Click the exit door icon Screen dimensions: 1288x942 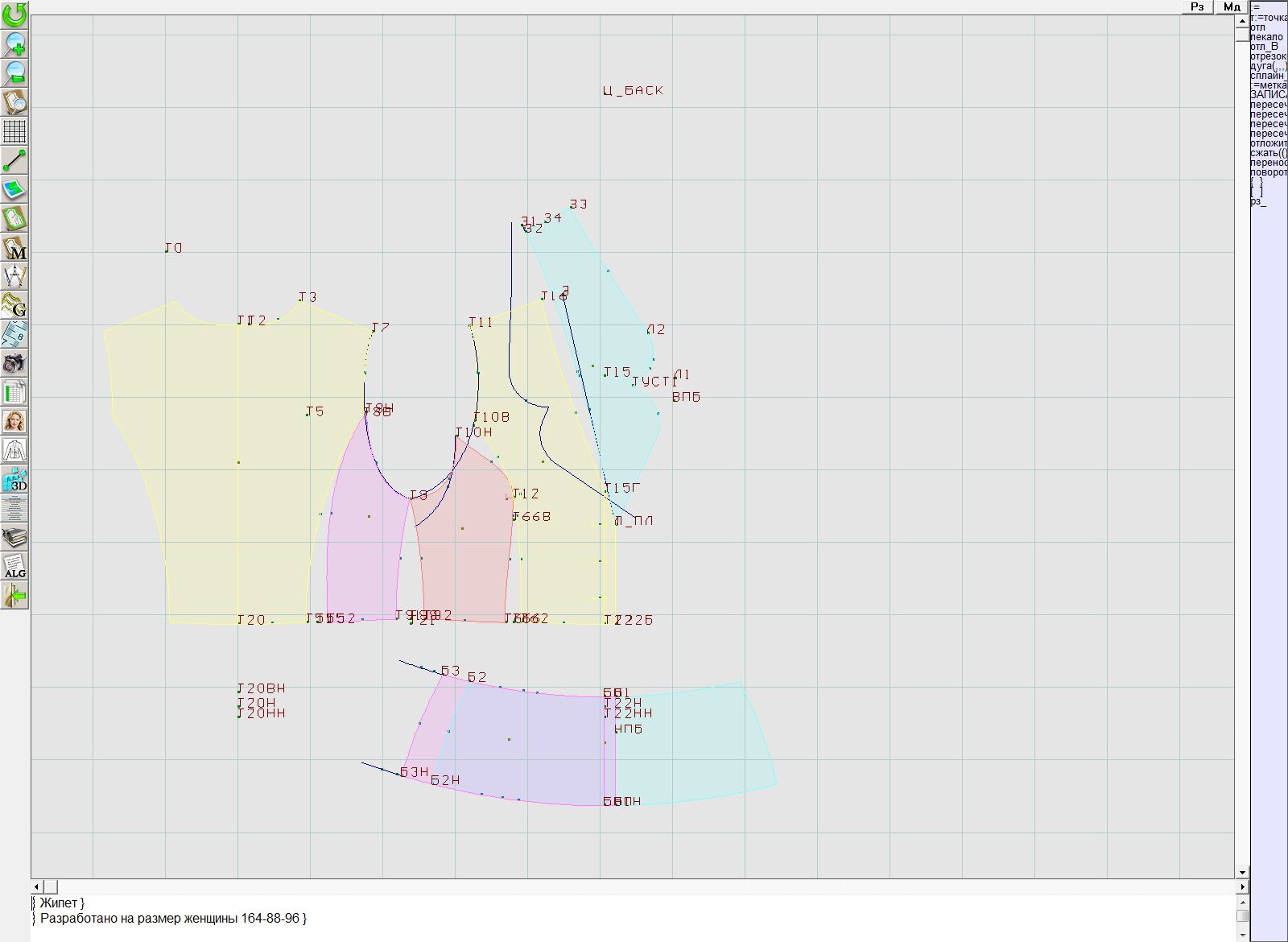coord(14,596)
